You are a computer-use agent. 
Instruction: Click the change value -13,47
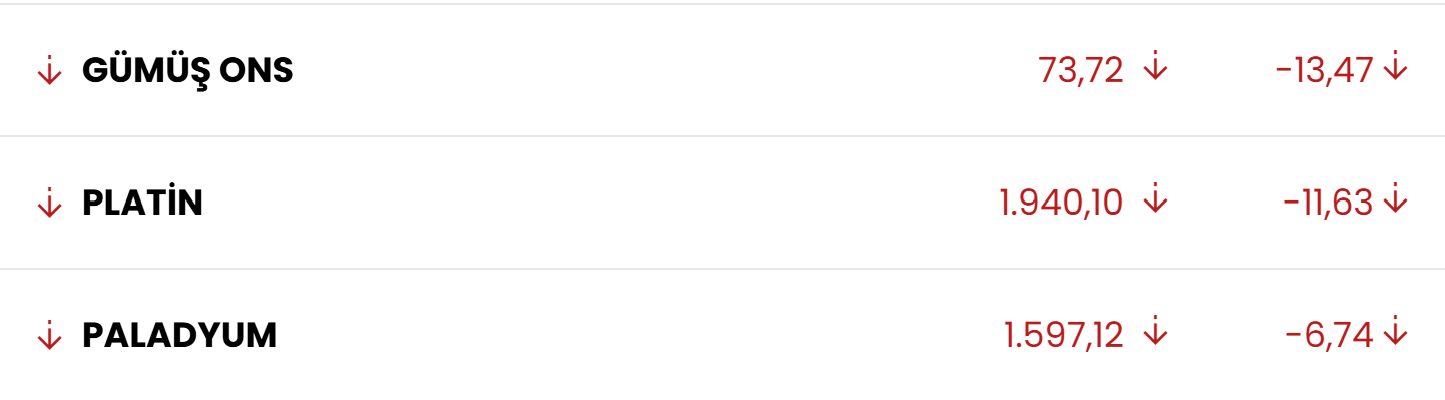coord(1325,70)
